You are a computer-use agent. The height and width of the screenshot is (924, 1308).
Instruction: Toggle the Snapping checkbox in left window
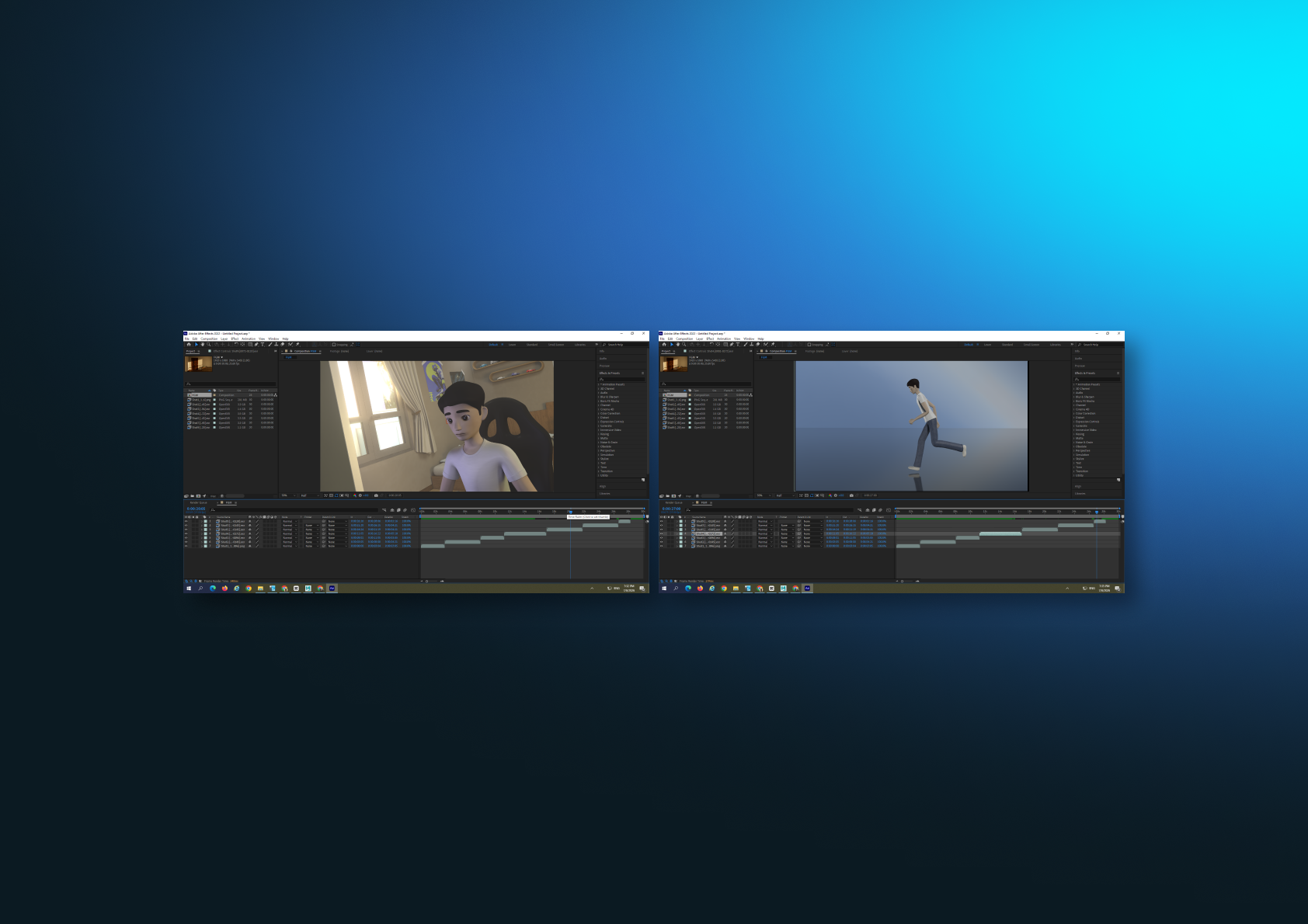(334, 344)
